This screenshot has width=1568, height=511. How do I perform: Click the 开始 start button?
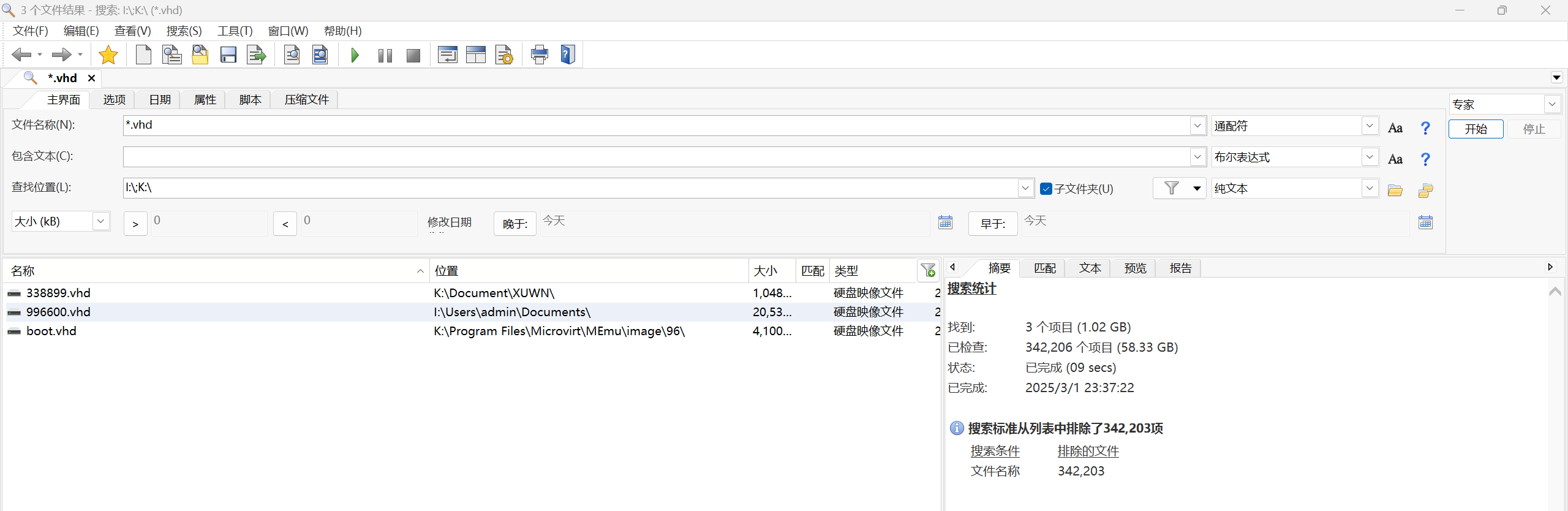[1476, 129]
